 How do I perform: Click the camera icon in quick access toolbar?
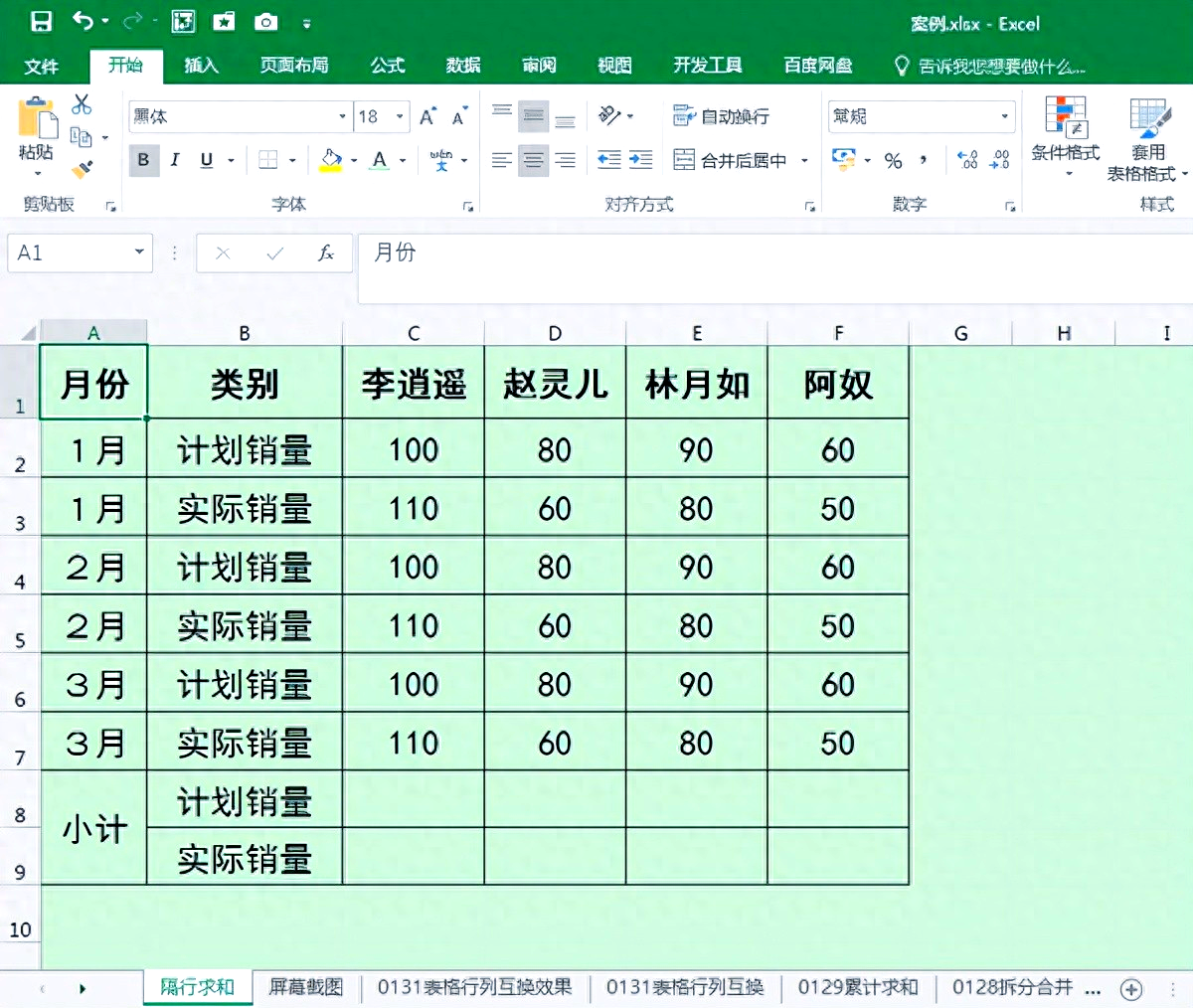(x=265, y=22)
